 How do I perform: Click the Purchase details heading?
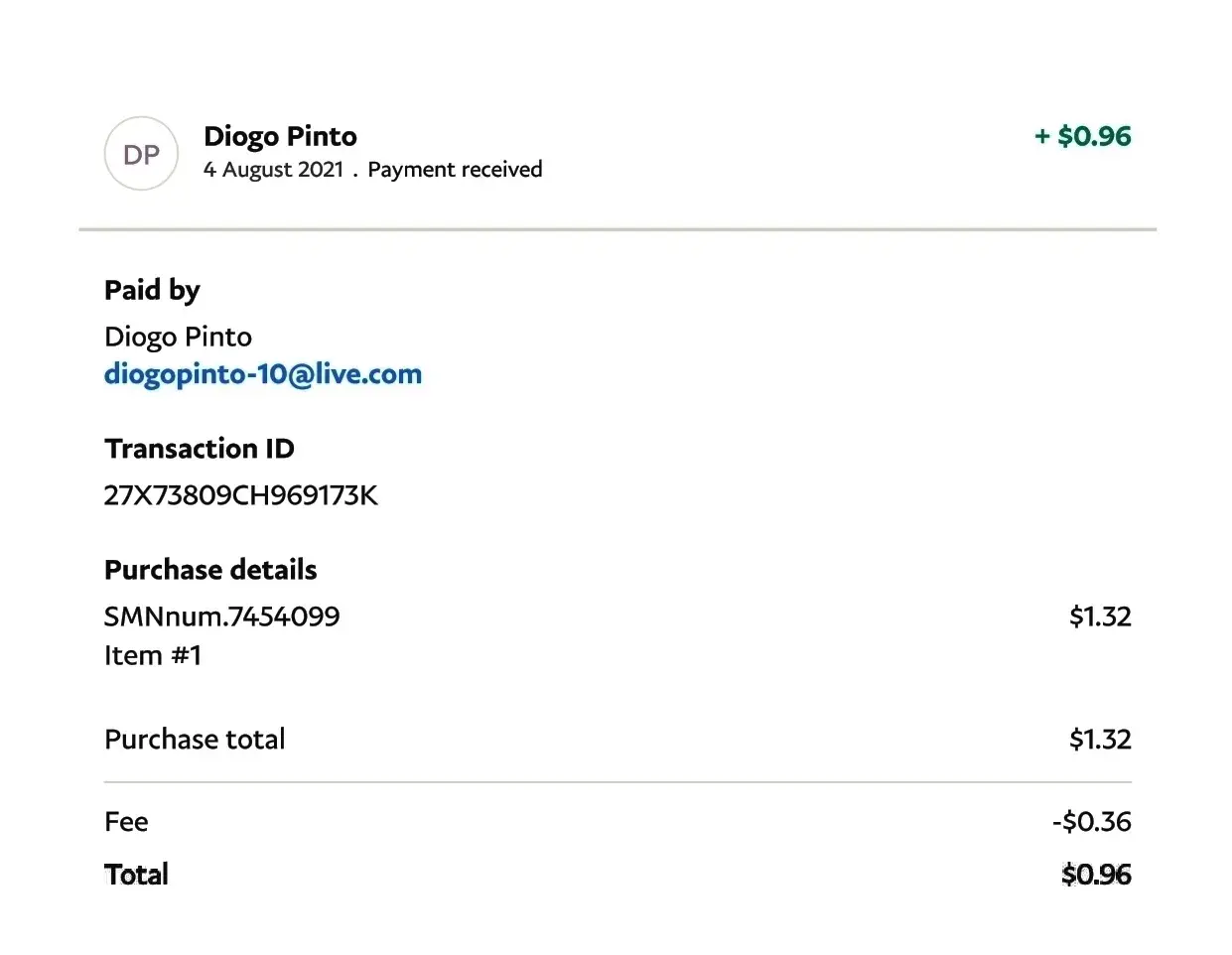pyautogui.click(x=210, y=570)
